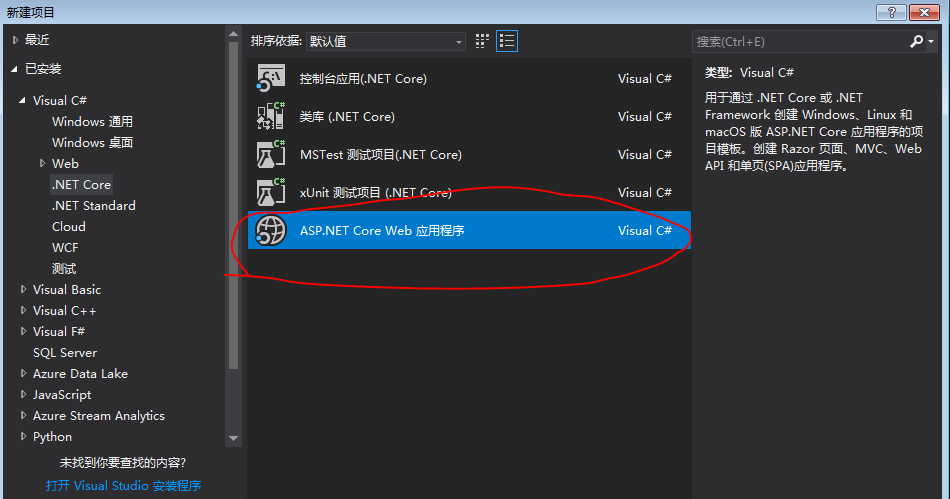950x499 pixels.
Task: Open the sort by 默认值 dropdown
Action: tap(386, 41)
